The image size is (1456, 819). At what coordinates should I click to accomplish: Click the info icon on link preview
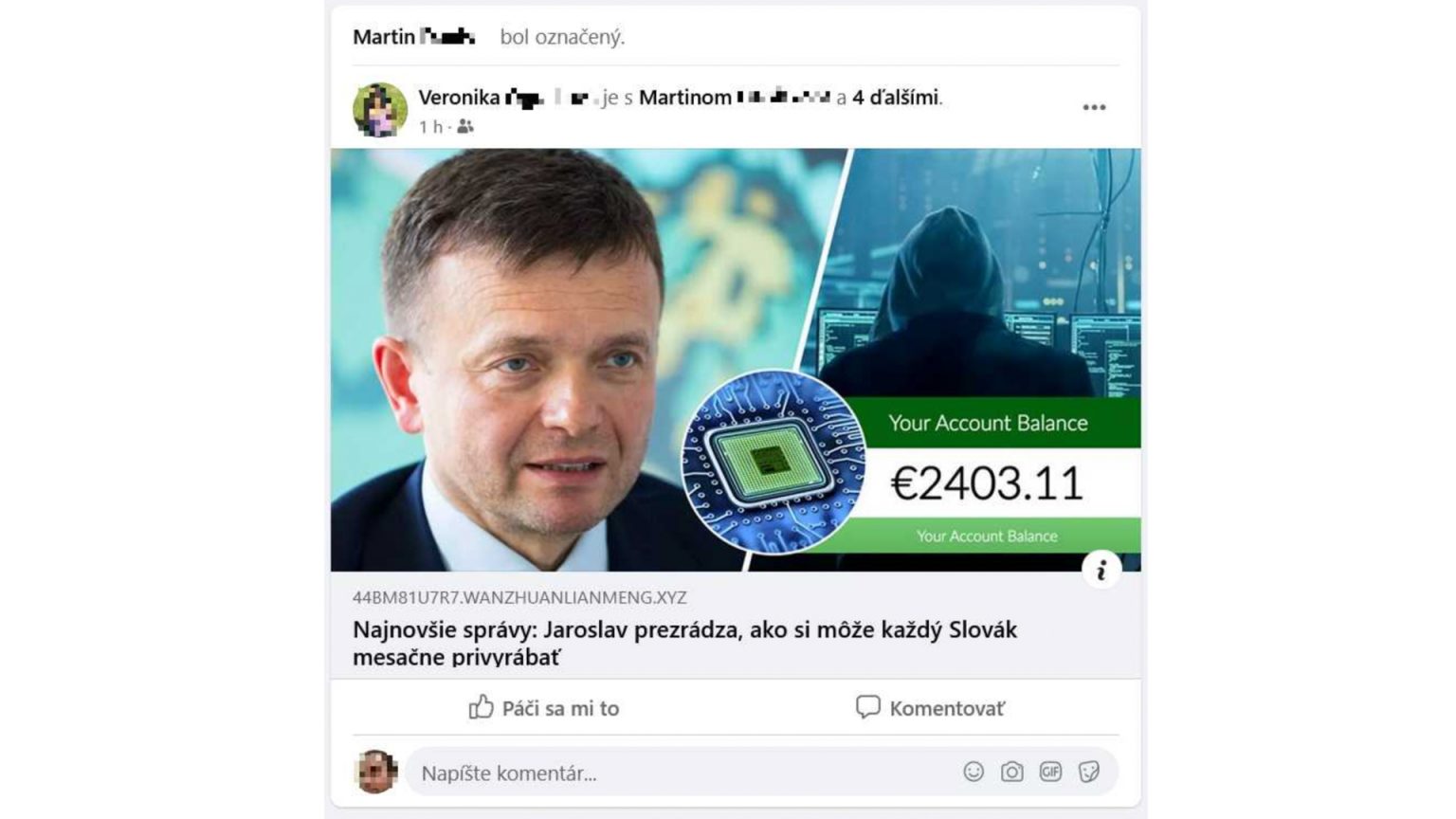(x=1101, y=571)
